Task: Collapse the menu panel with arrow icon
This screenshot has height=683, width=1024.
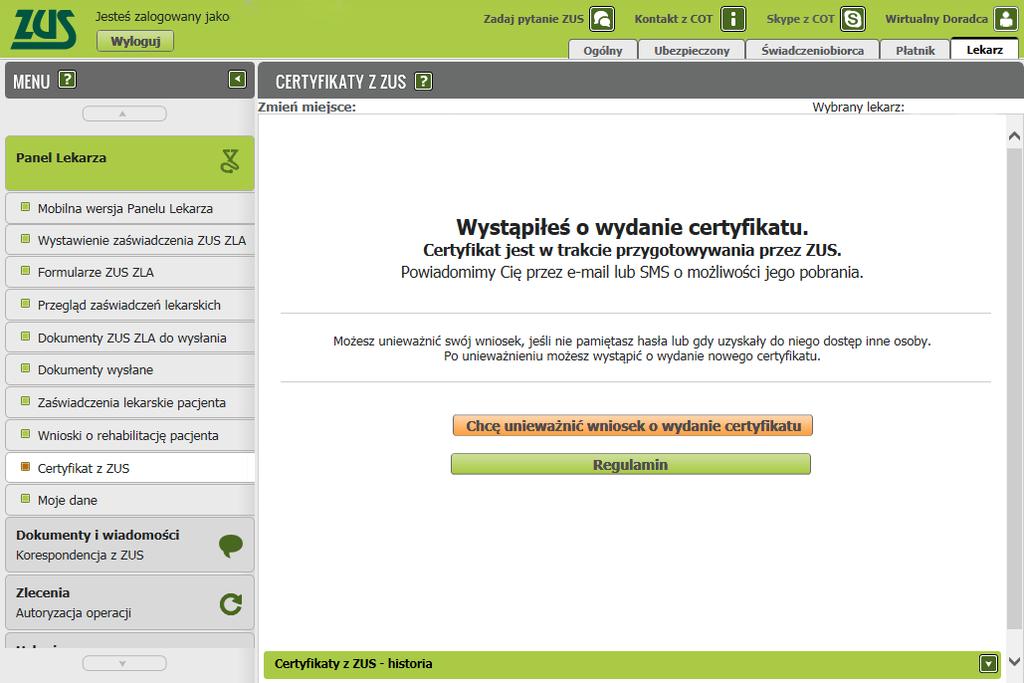Action: coord(237,80)
